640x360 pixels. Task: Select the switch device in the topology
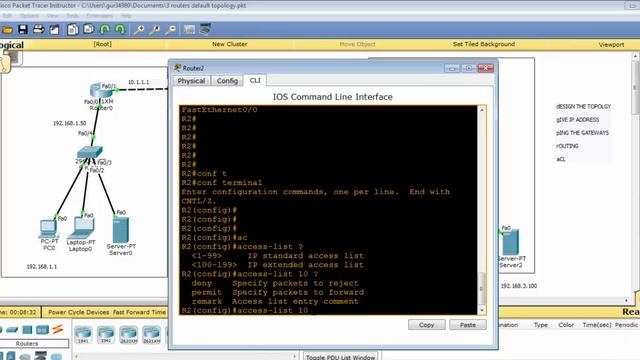90,152
